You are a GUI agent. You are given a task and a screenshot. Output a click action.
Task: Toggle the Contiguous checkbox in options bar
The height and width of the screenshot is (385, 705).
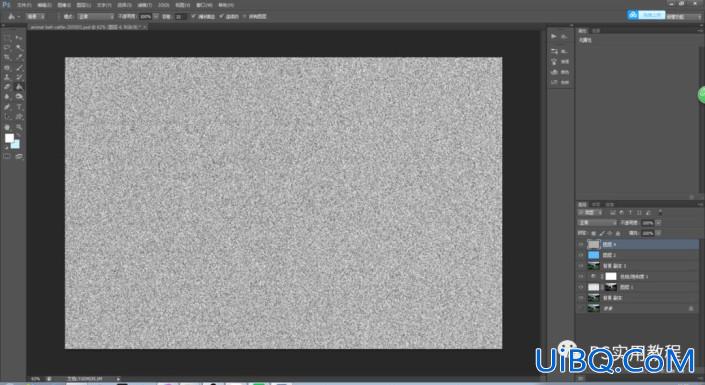pos(221,16)
